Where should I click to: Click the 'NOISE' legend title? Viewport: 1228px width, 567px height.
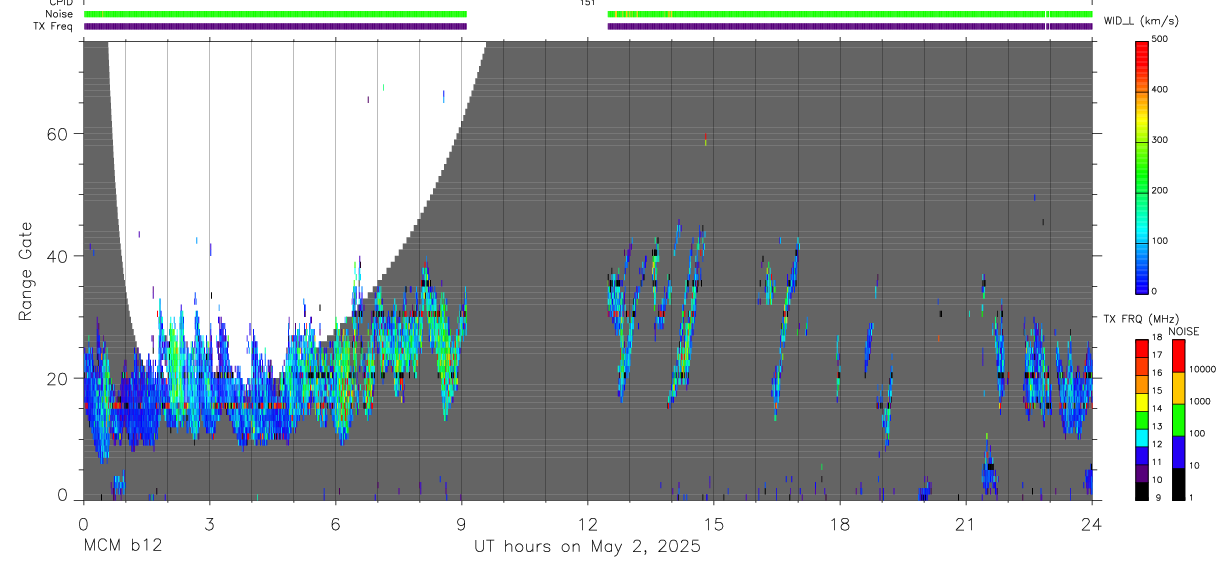click(x=1183, y=331)
